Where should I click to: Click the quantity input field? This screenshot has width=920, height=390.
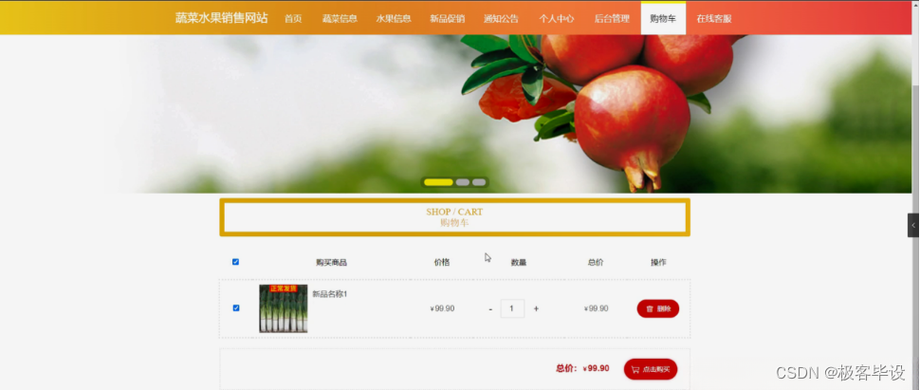(x=512, y=308)
